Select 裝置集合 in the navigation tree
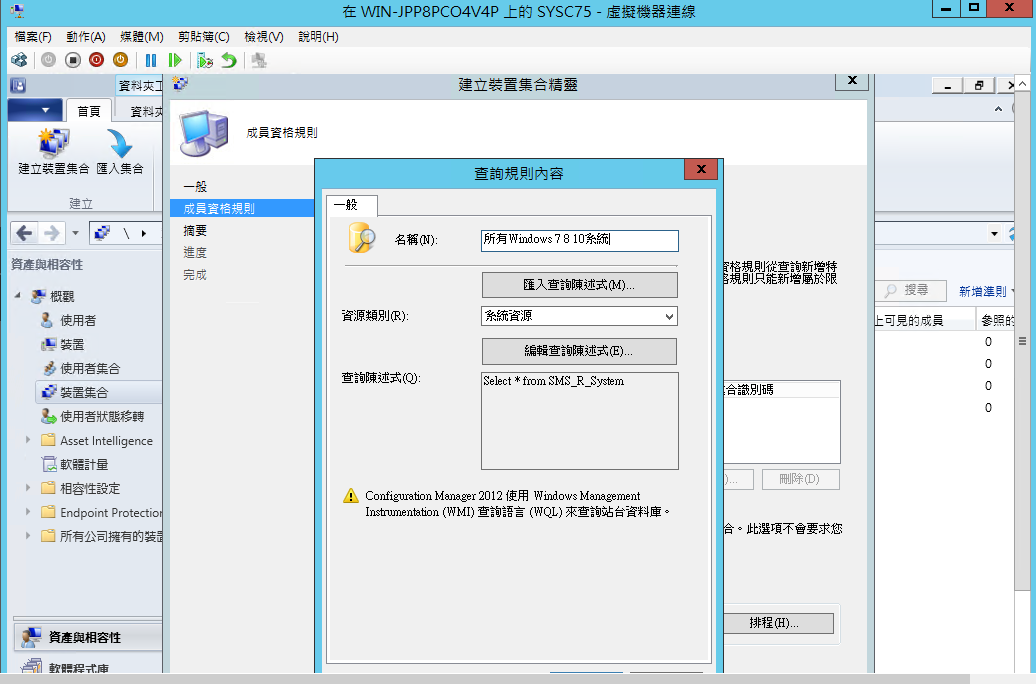Screen dimensions: 1036x684 click(84, 393)
